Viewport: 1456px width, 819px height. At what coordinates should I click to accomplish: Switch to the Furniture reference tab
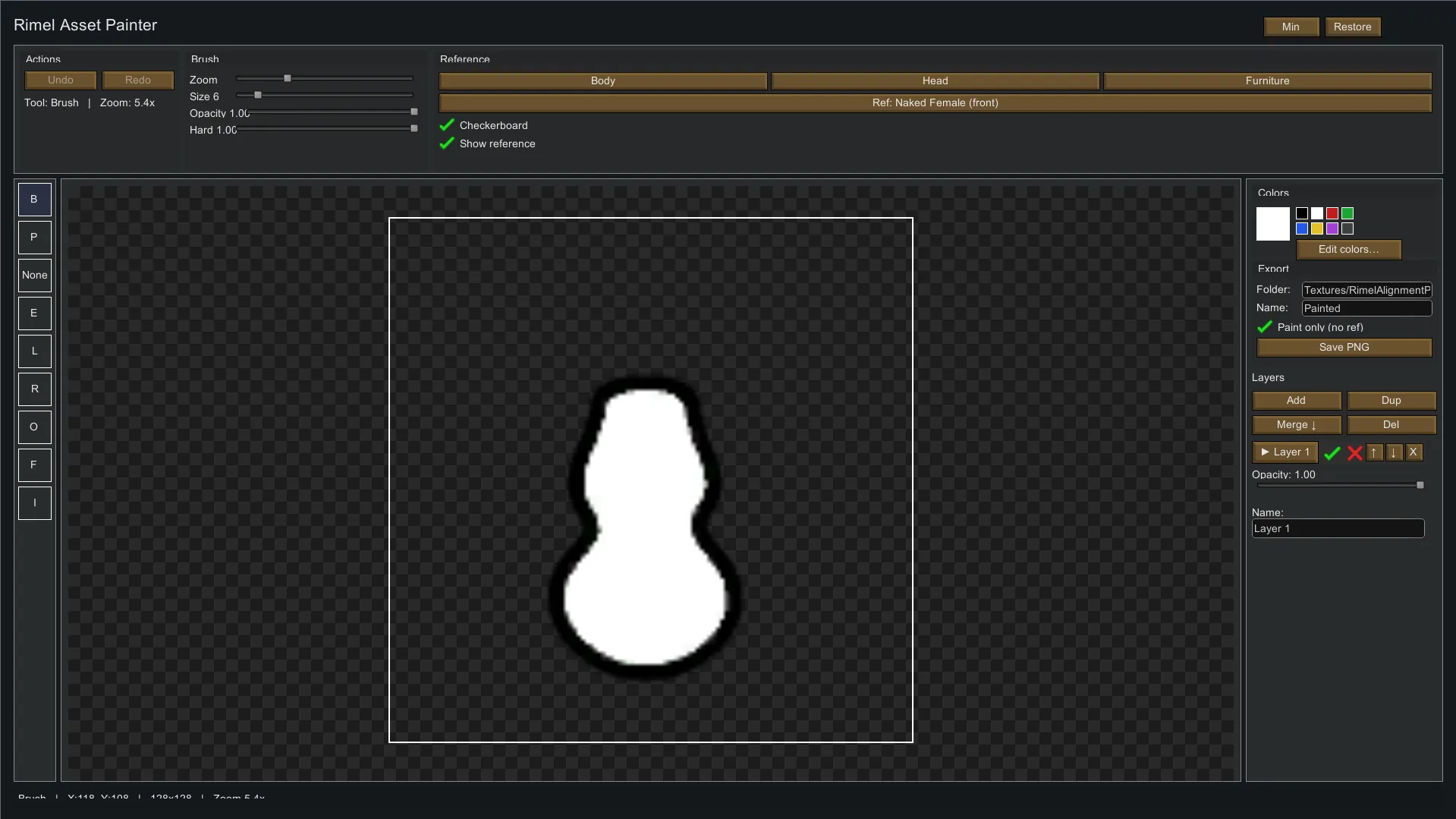coord(1267,81)
